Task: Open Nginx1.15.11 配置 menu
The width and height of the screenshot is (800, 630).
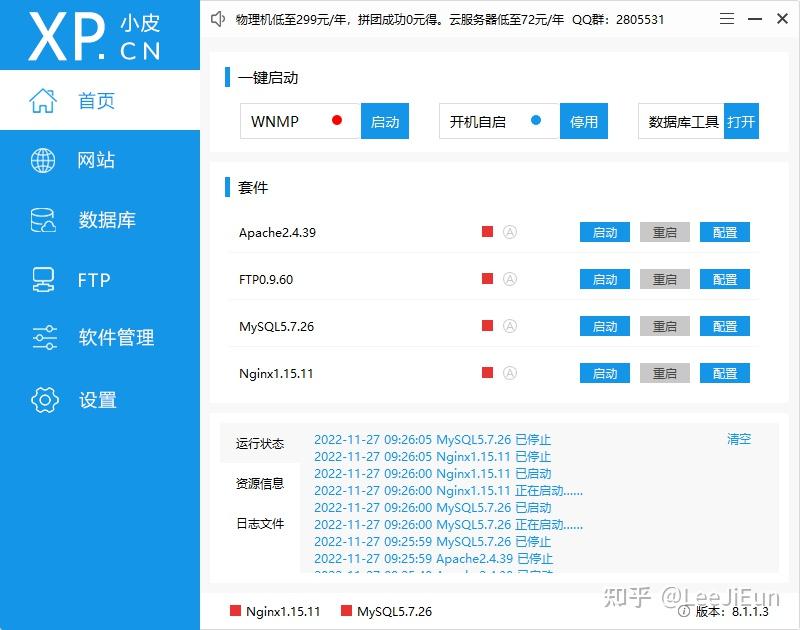Action: (724, 373)
